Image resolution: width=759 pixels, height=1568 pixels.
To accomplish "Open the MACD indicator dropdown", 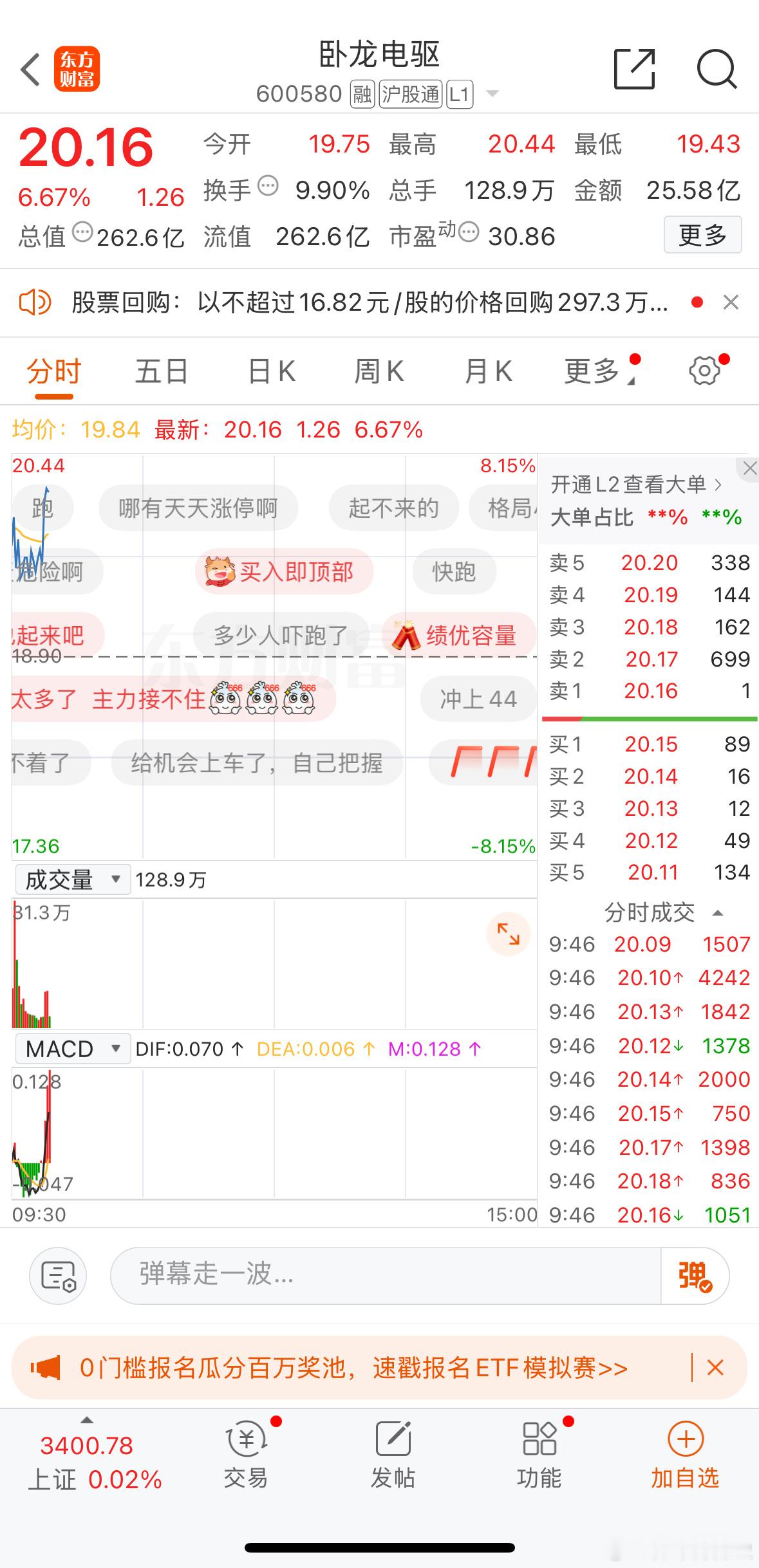I will click(73, 1049).
